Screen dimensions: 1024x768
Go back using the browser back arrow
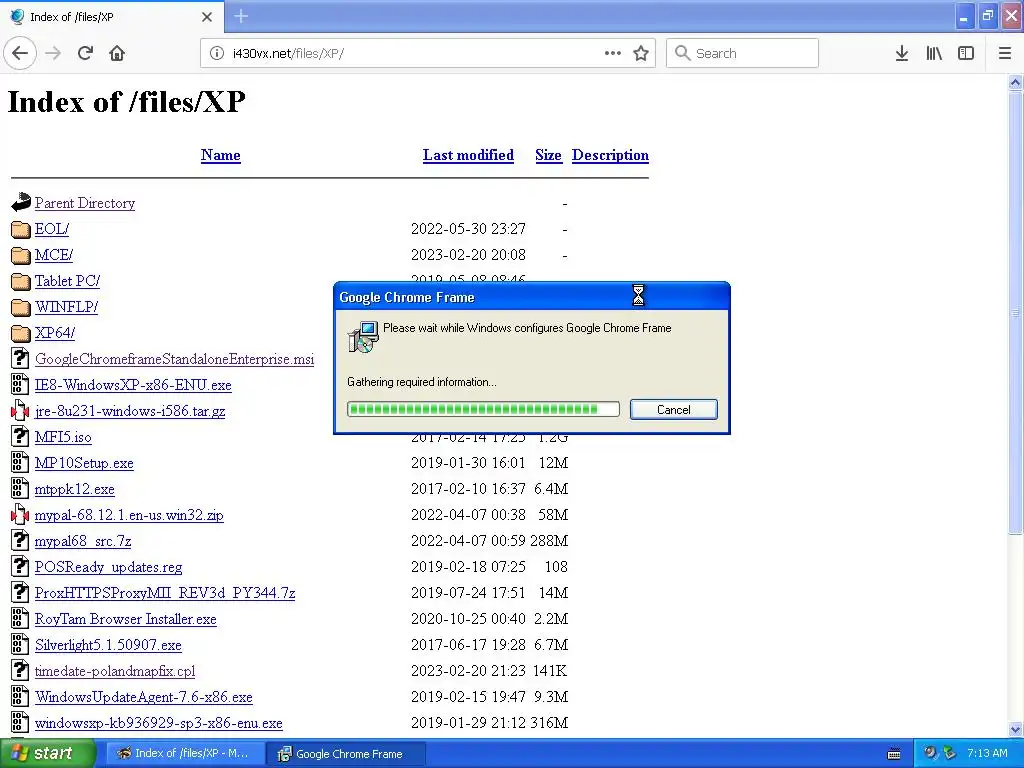click(x=20, y=53)
